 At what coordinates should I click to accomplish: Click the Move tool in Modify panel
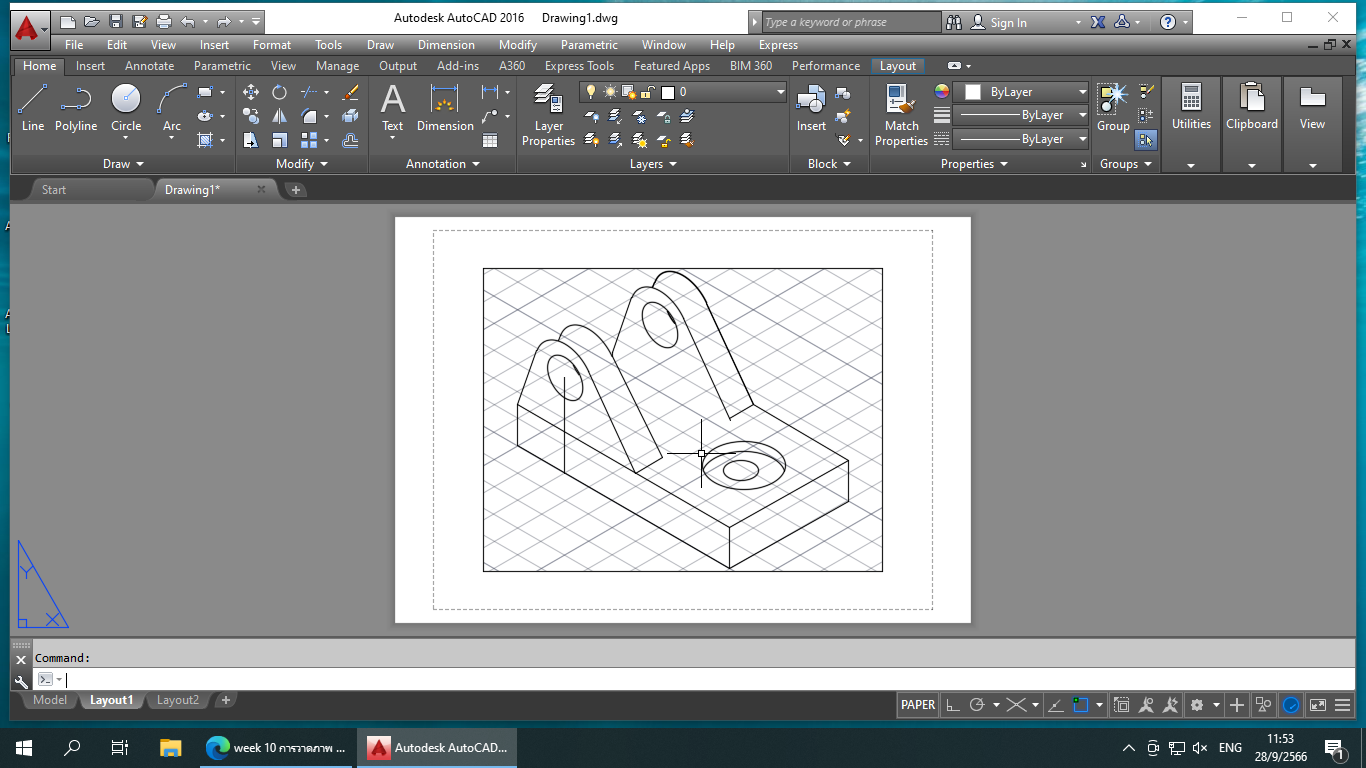[x=251, y=92]
